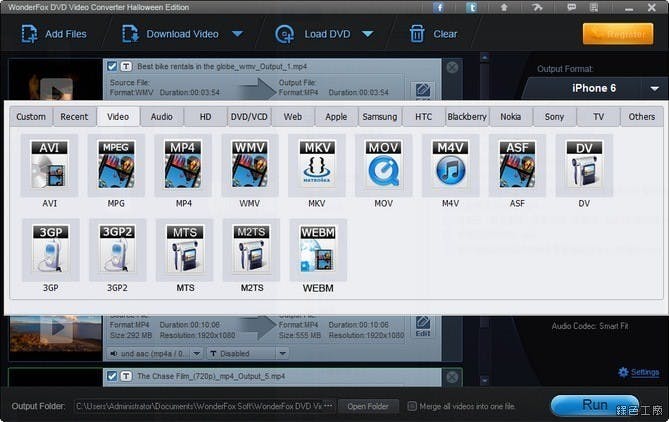Click Download Video button

(171, 34)
